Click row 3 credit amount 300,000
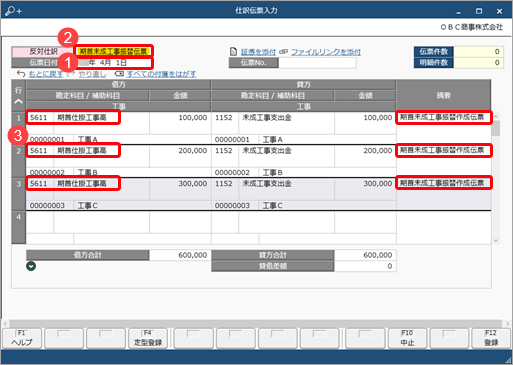513x365 pixels. click(365, 183)
